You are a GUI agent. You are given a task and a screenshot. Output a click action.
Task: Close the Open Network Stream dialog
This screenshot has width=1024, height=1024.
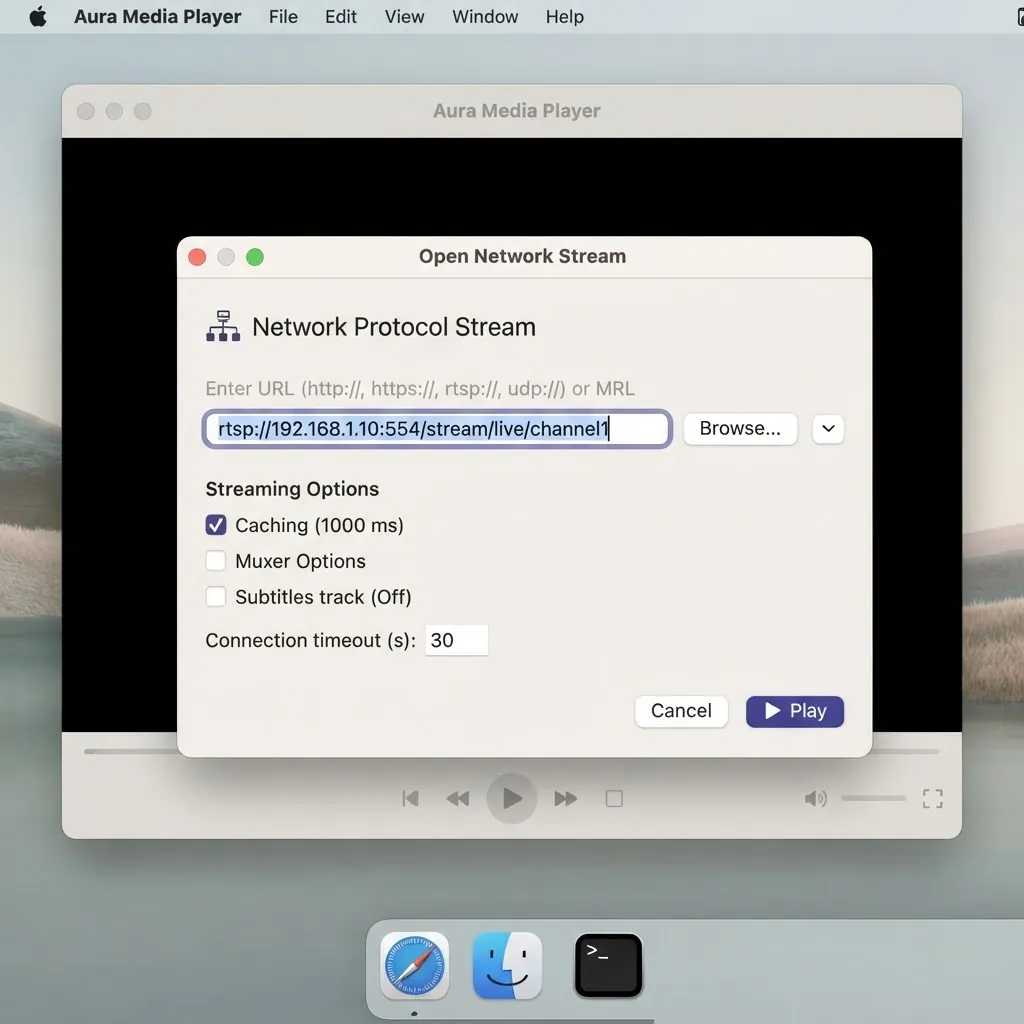coord(197,257)
